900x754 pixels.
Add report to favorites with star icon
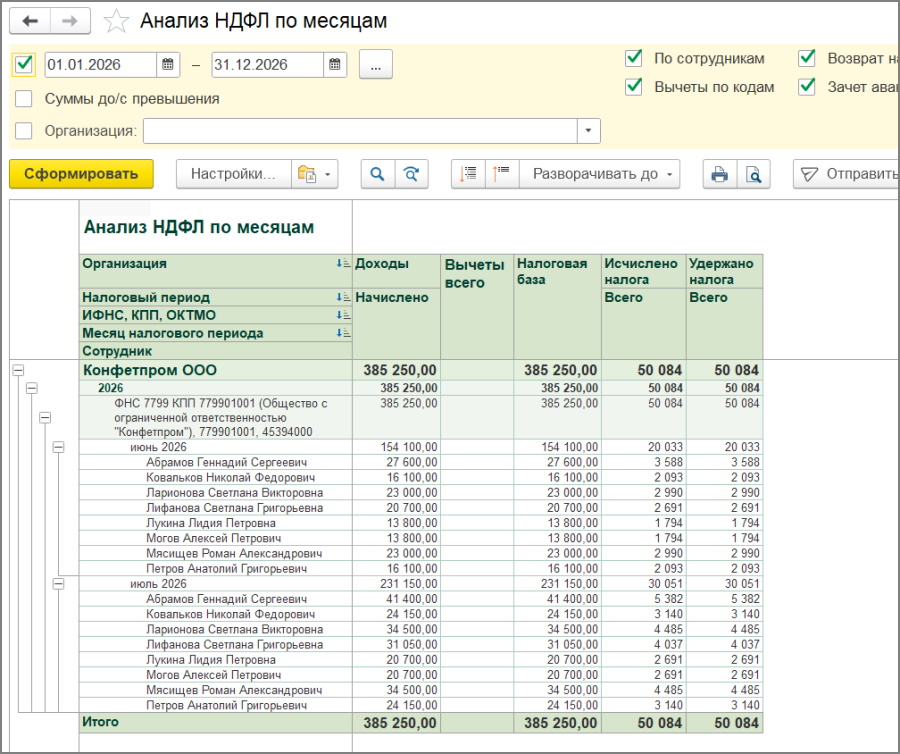[x=117, y=21]
